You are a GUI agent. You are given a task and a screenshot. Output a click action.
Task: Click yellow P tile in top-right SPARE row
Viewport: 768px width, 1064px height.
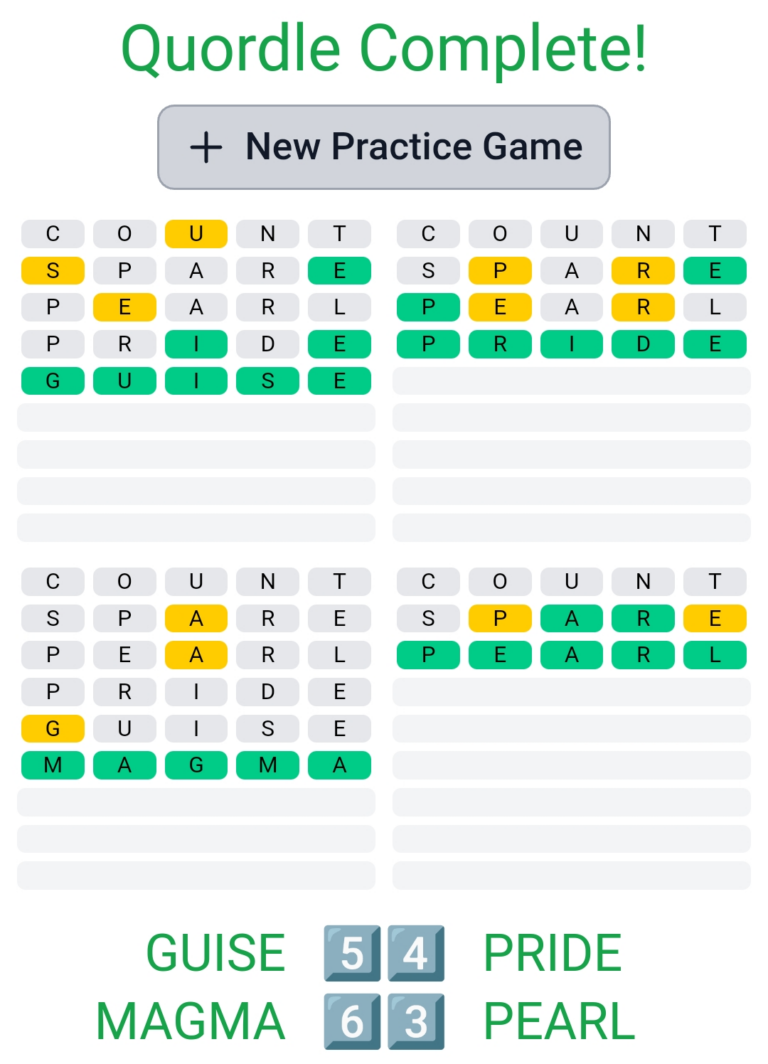[499, 271]
